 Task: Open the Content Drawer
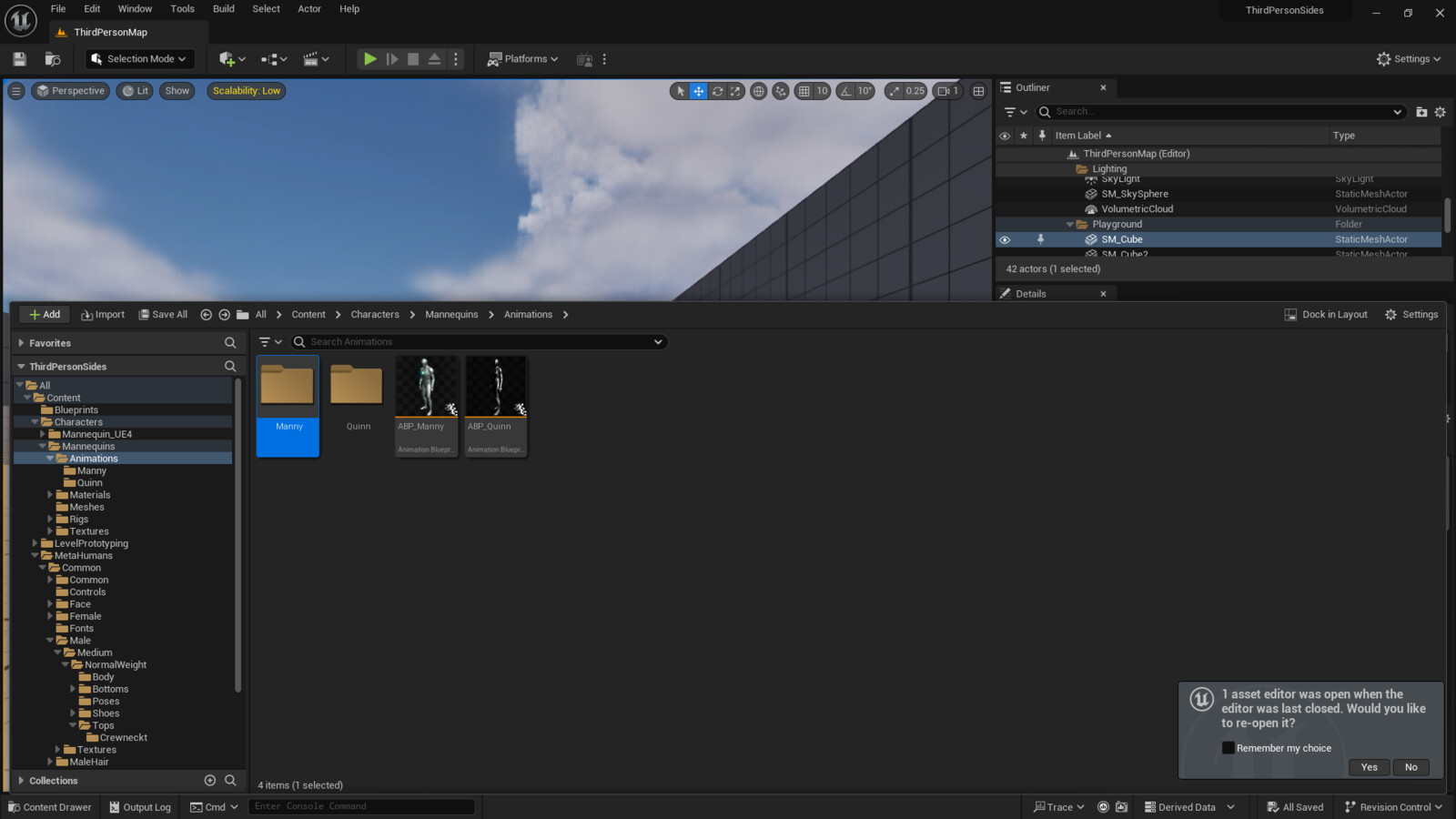[x=50, y=807]
